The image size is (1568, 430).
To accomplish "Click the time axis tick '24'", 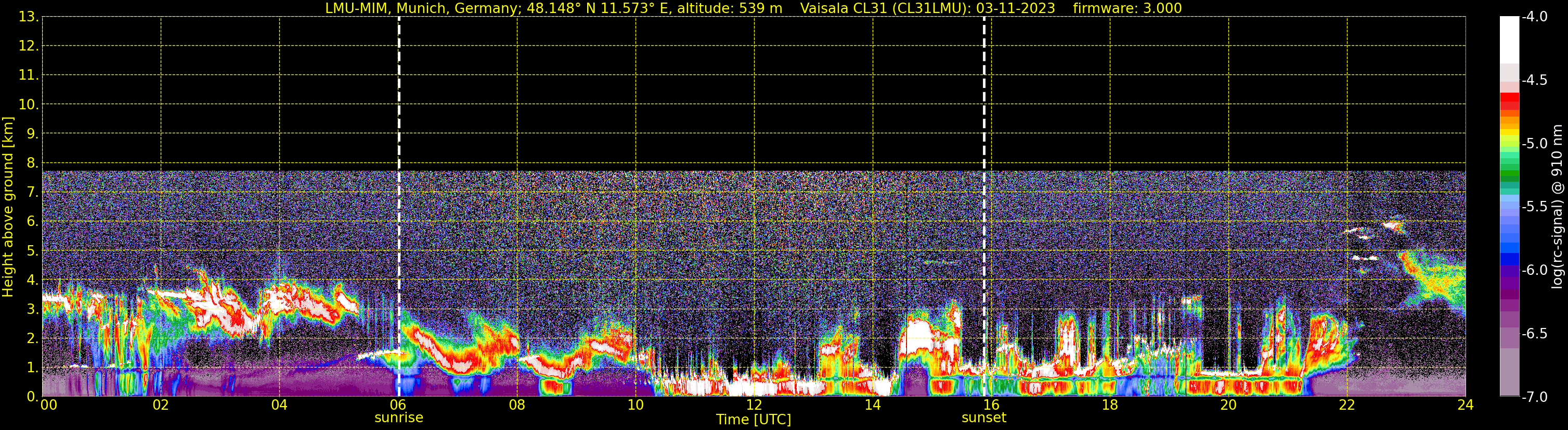I will (x=1466, y=405).
